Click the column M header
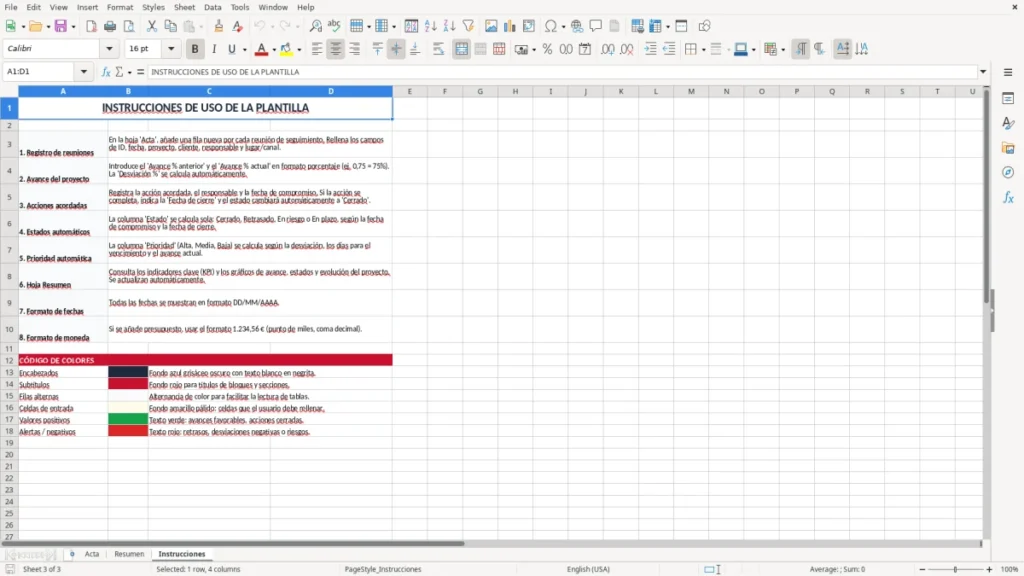Viewport: 1024px width, 576px height. [x=691, y=91]
